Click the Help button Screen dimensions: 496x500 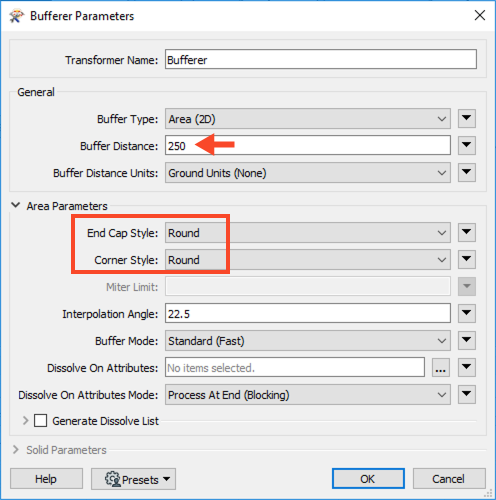point(46,479)
